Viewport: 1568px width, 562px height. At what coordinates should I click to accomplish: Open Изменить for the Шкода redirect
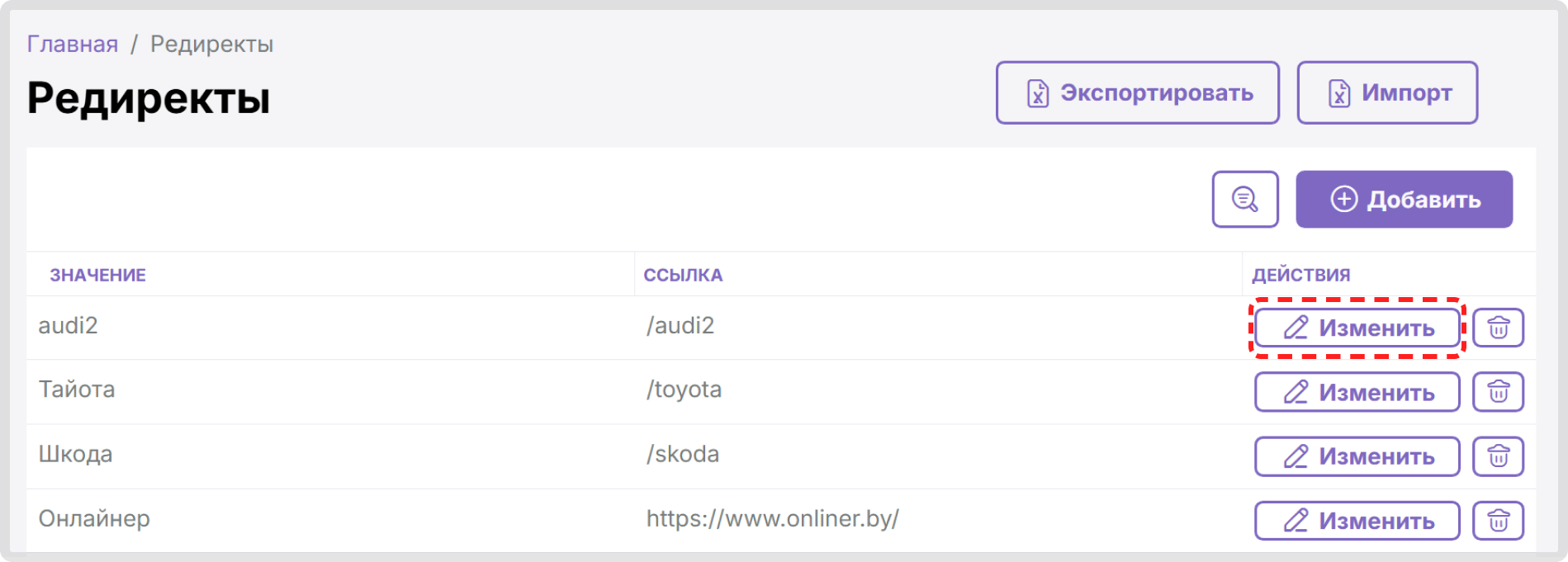point(1357,456)
